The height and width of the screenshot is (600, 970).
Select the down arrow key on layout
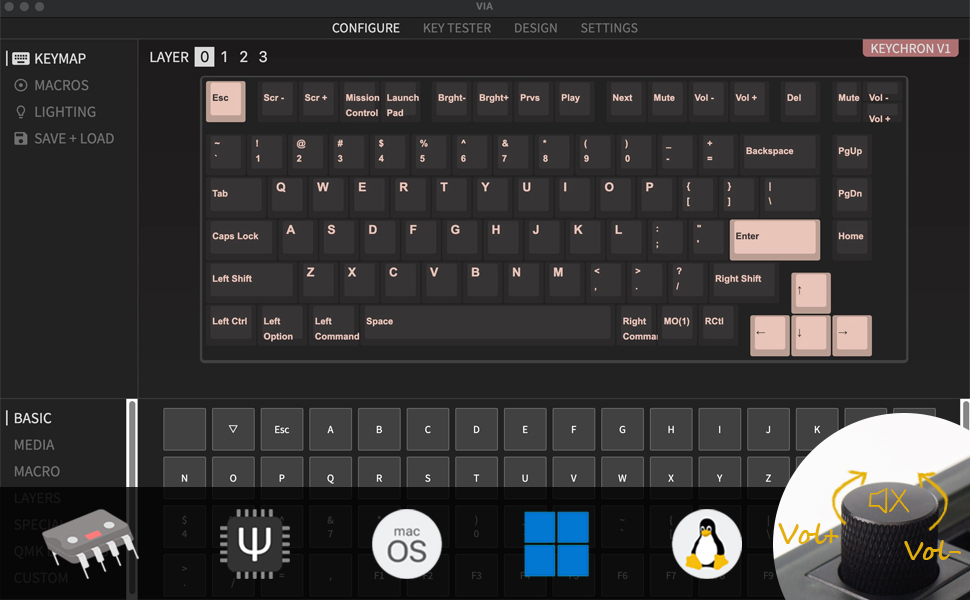coord(811,336)
